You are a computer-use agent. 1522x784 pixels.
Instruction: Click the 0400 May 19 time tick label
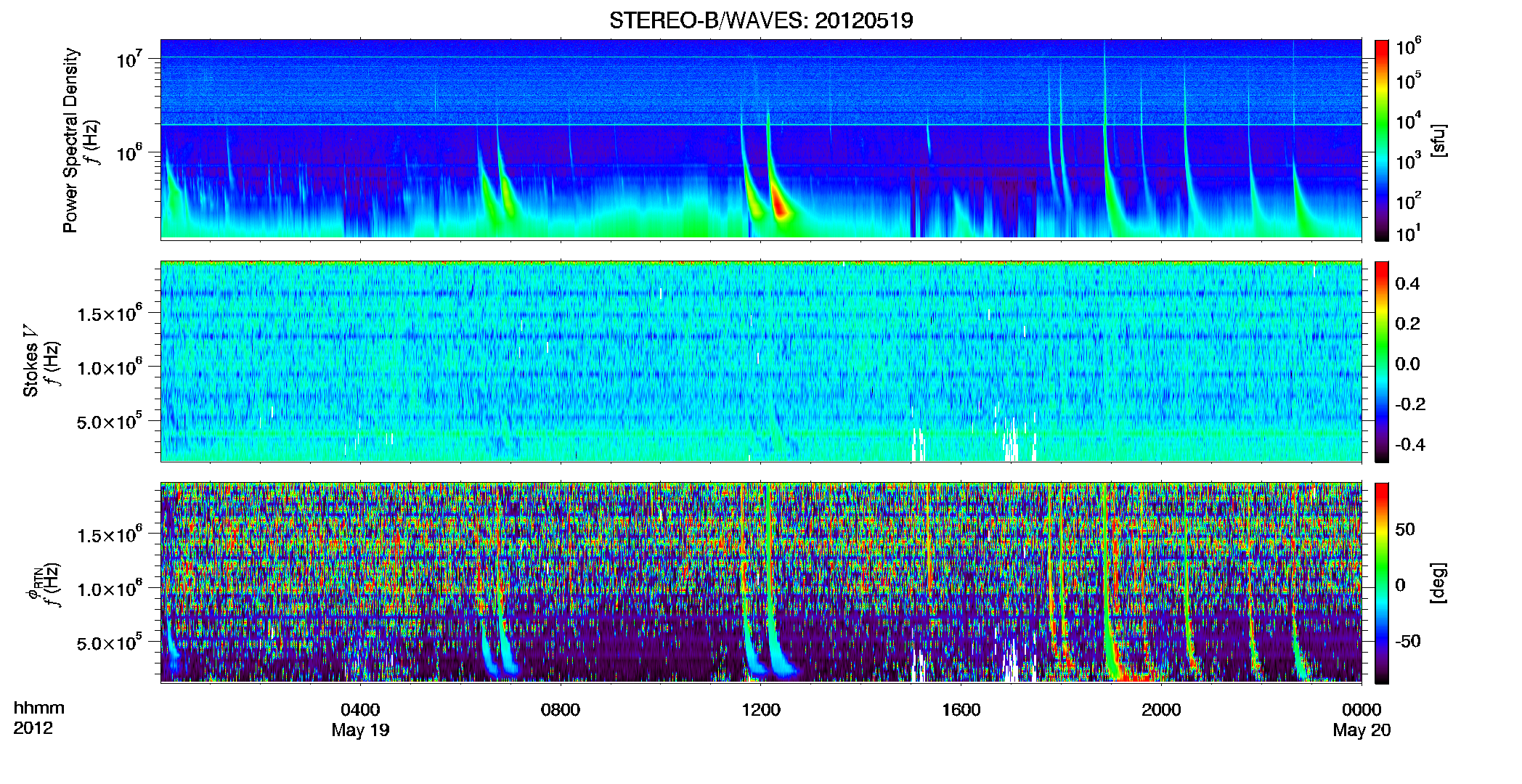pyautogui.click(x=360, y=719)
